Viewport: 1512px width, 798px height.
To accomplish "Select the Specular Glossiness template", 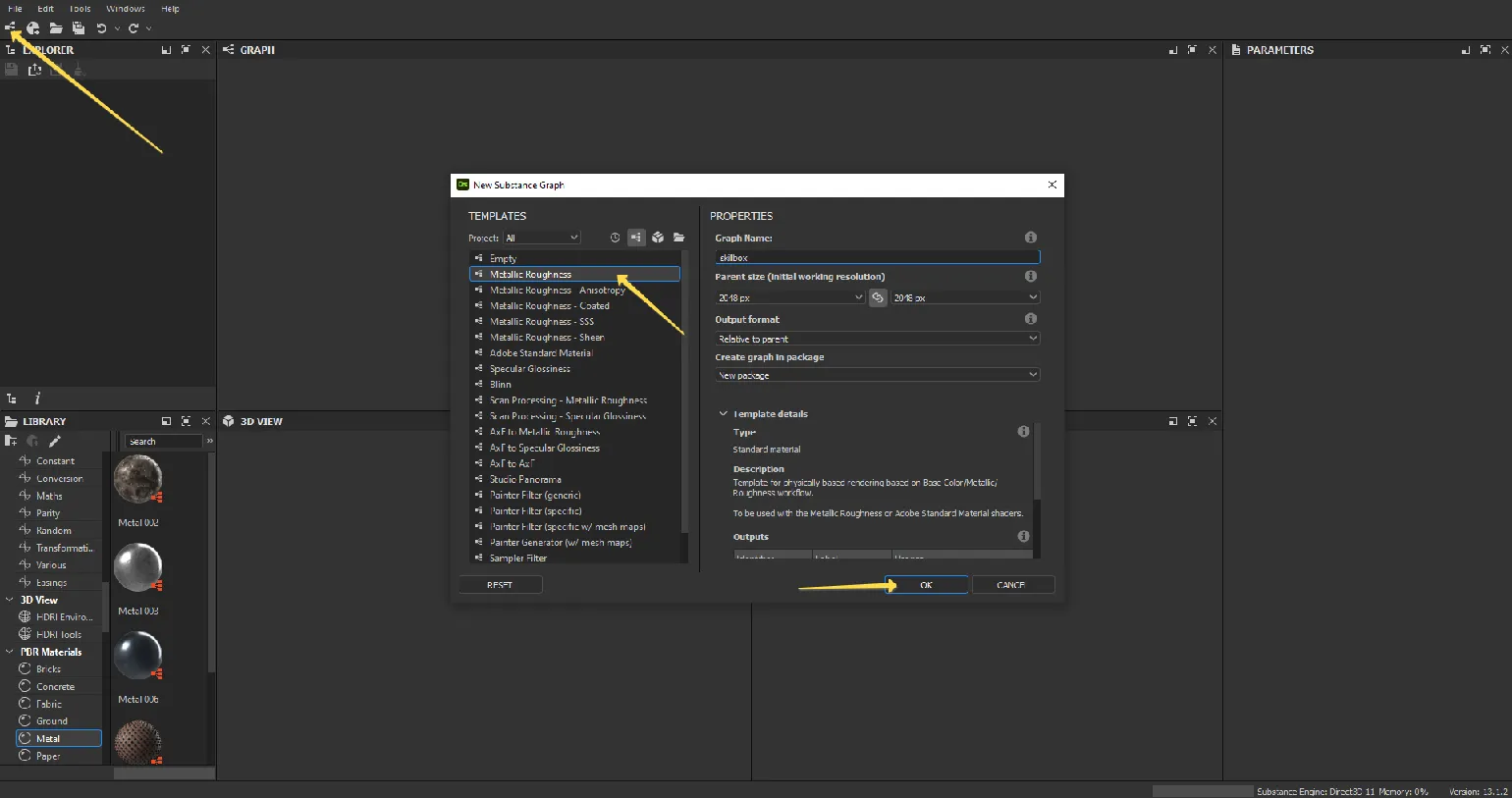I will tap(530, 369).
